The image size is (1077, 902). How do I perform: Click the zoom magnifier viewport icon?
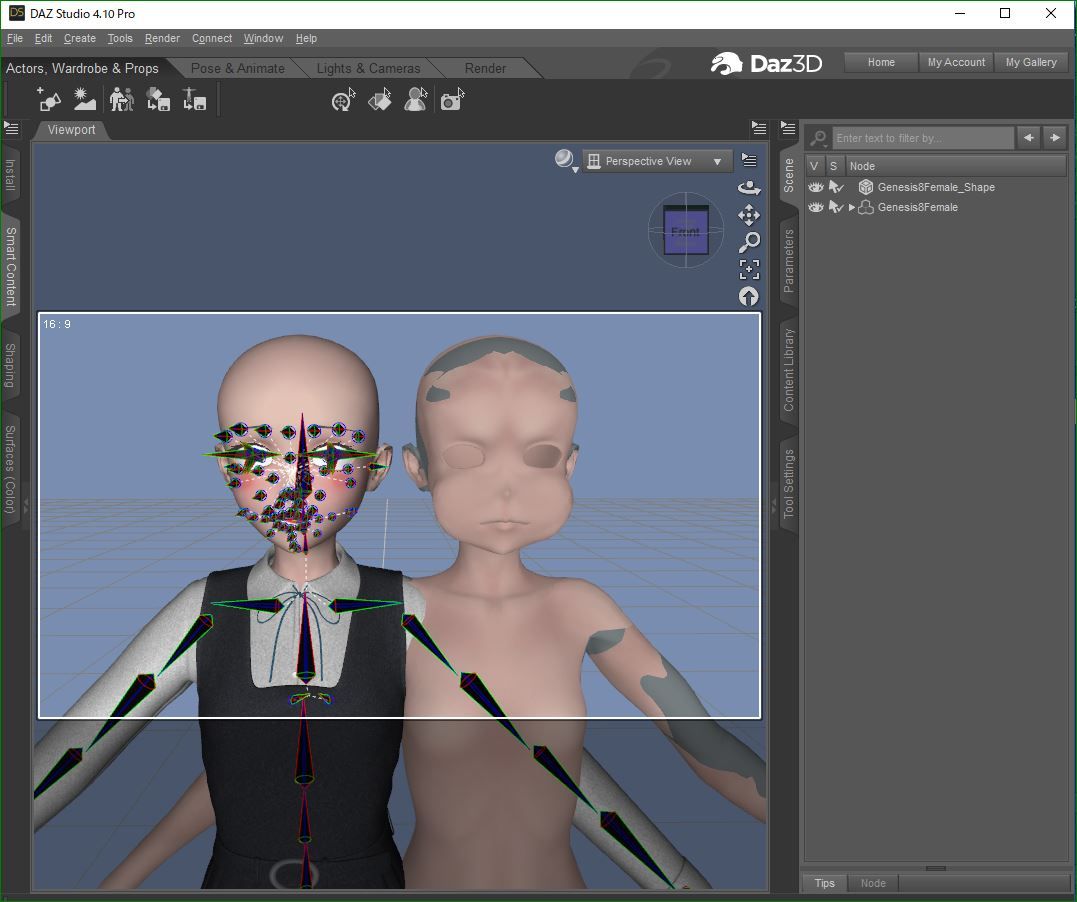coord(749,242)
